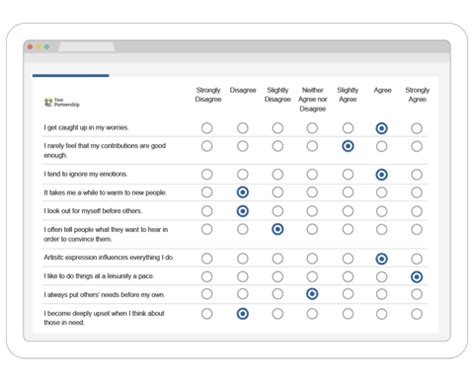Image resolution: width=474 pixels, height=385 pixels.
Task: Choose Disagree for 'Artistic expression influences everything'
Action: (242, 258)
